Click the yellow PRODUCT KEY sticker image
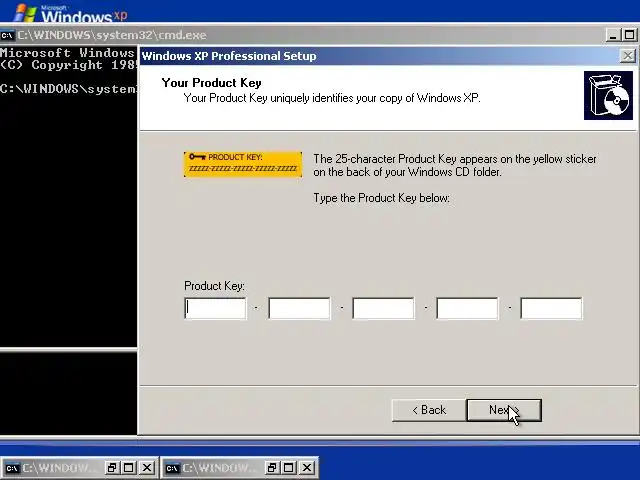The height and width of the screenshot is (480, 640). coord(243,164)
